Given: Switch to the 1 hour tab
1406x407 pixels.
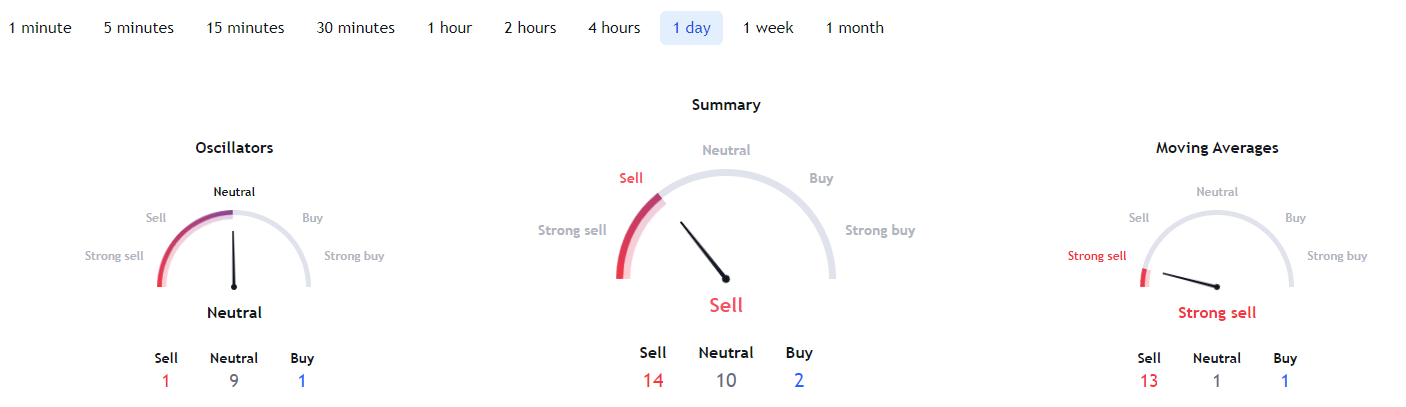Looking at the screenshot, I should (449, 28).
